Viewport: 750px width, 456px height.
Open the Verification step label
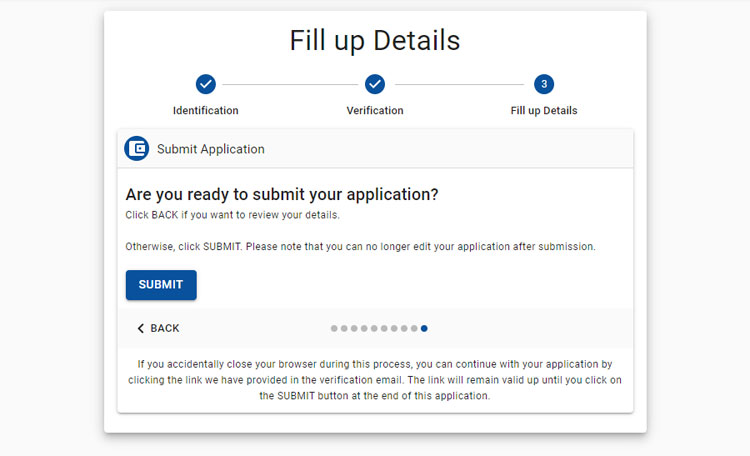click(375, 111)
